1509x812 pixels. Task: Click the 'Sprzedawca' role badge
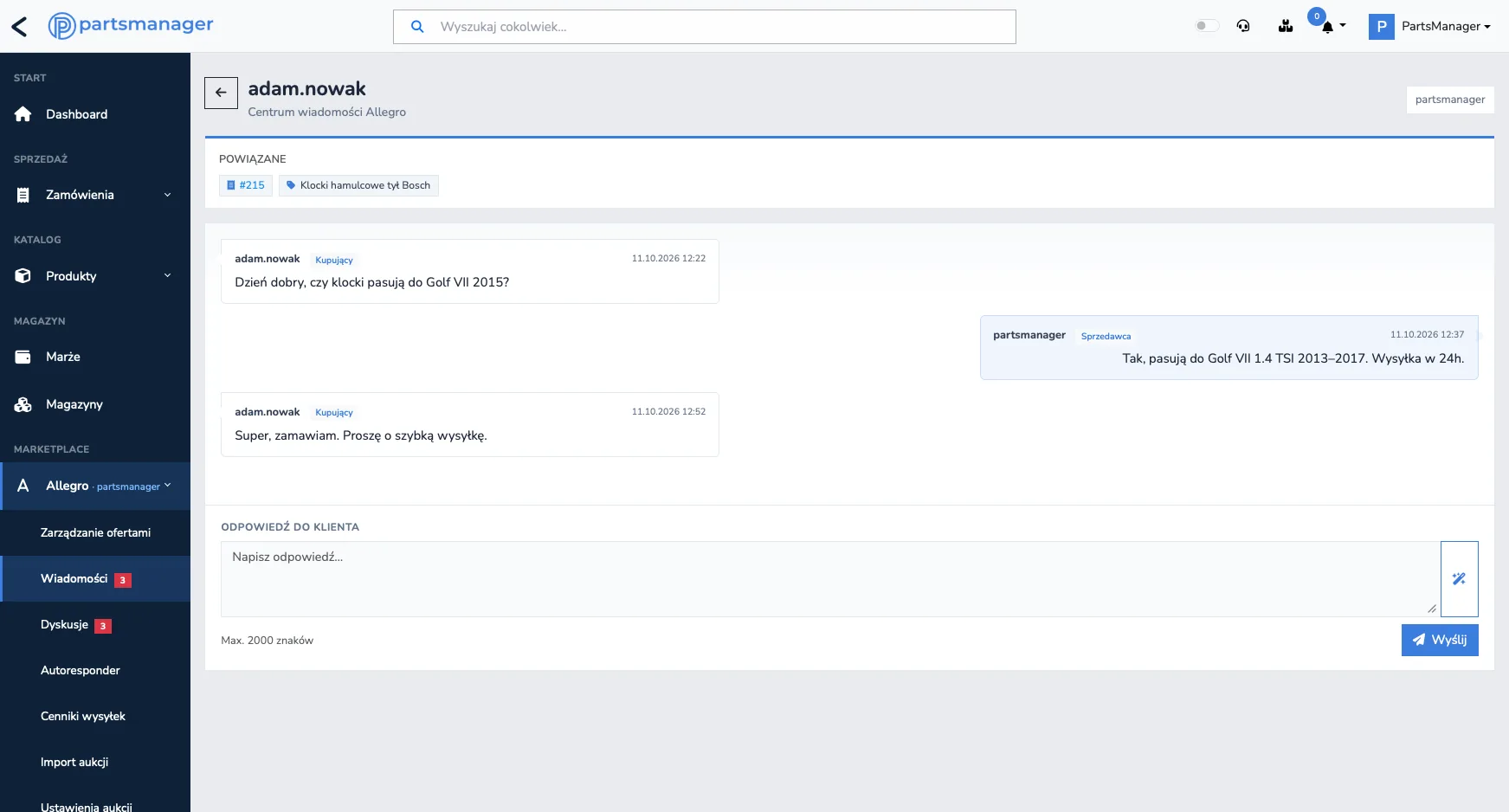(x=1106, y=336)
